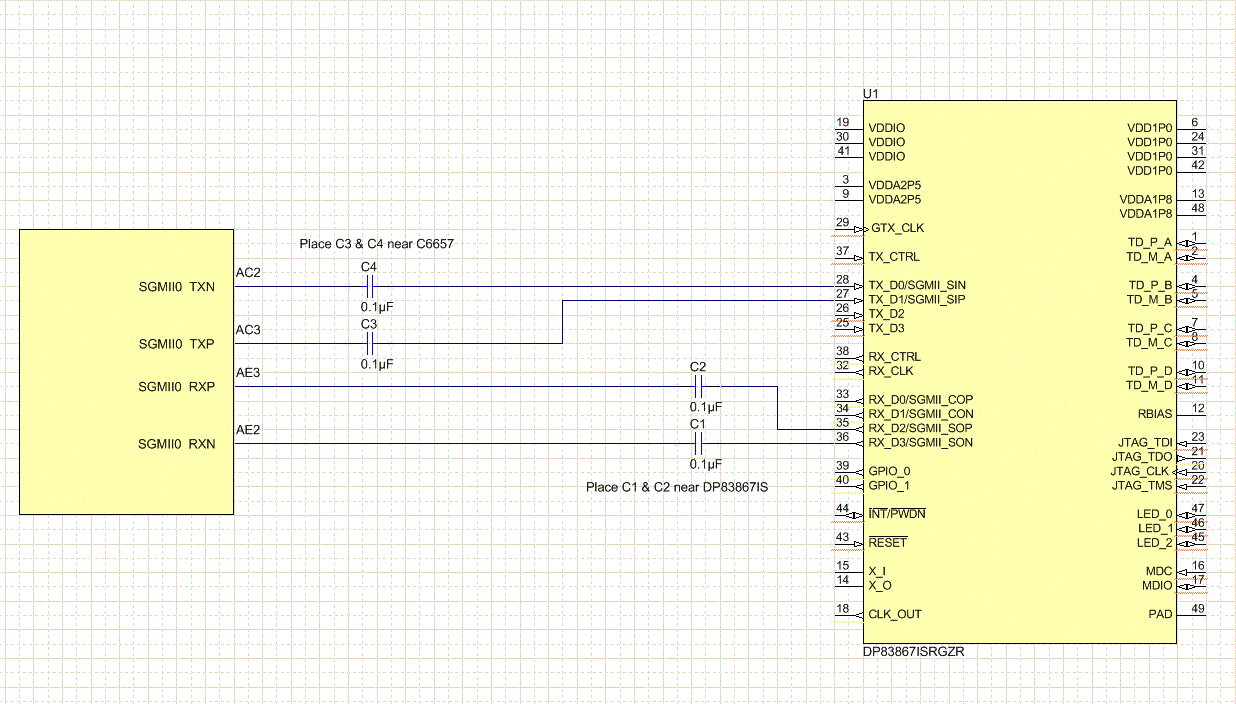
Task: Select pin designator AE3
Action: coord(248,372)
